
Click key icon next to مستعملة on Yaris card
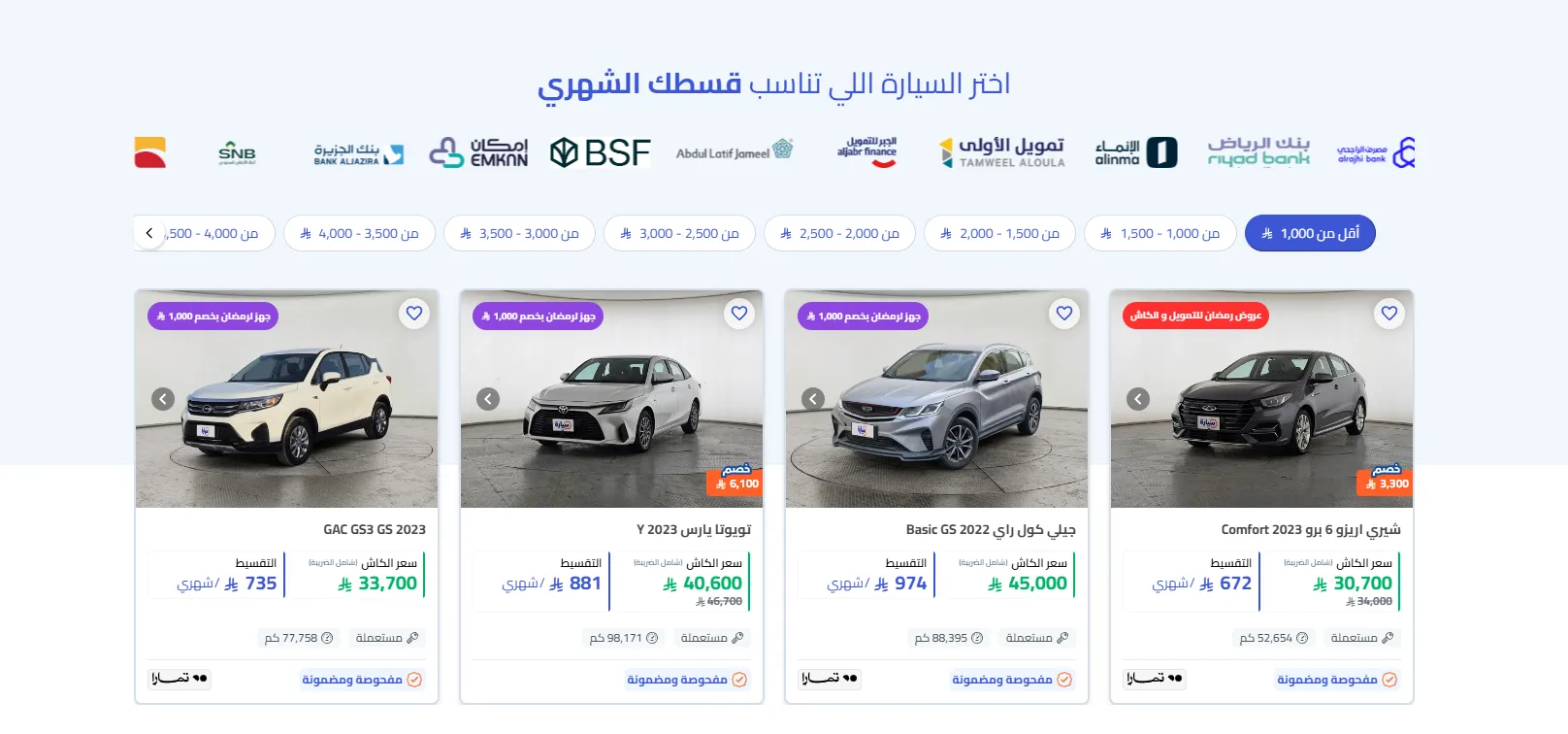pyautogui.click(x=737, y=638)
